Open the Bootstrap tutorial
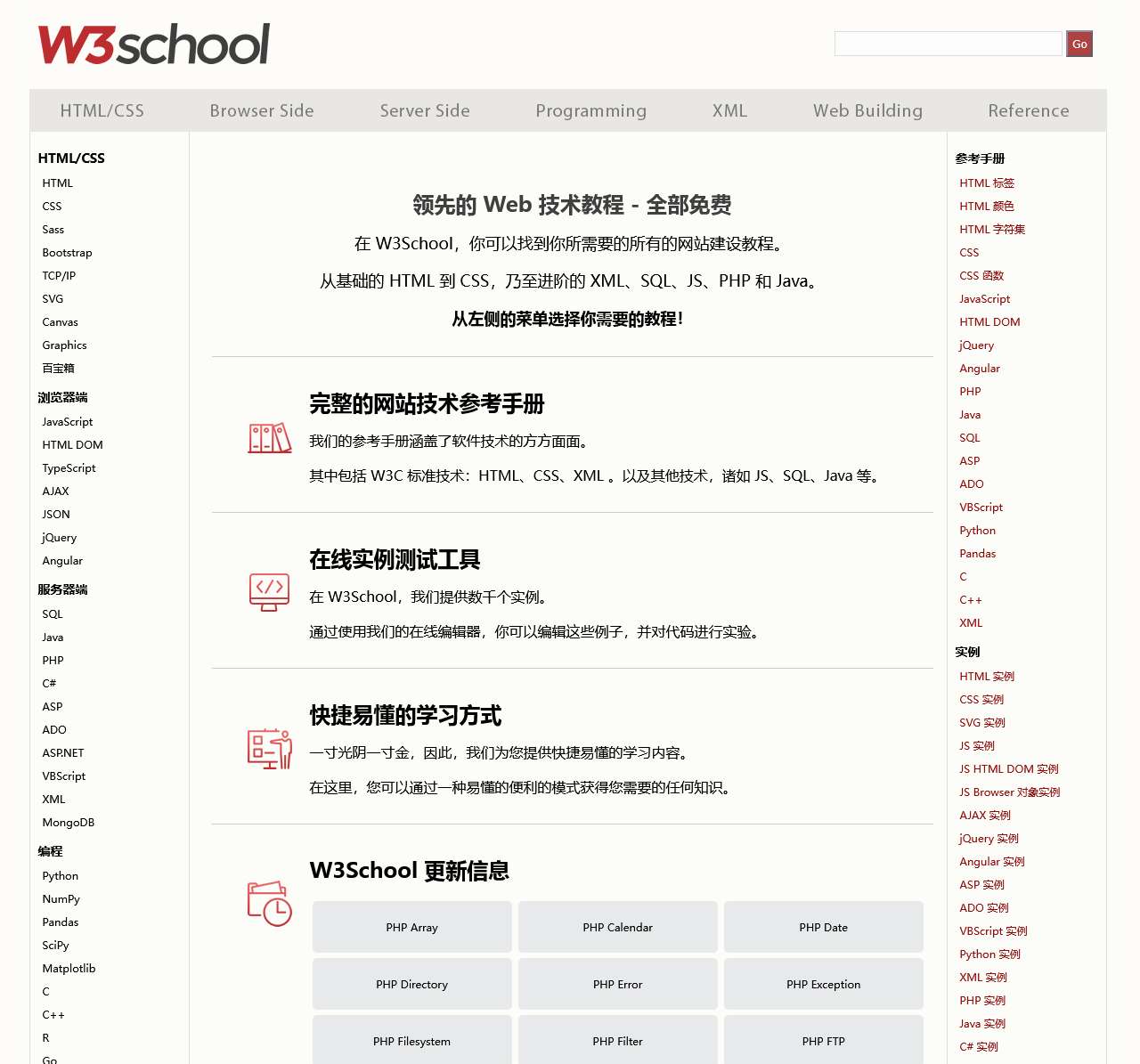Viewport: 1140px width, 1064px height. (67, 252)
